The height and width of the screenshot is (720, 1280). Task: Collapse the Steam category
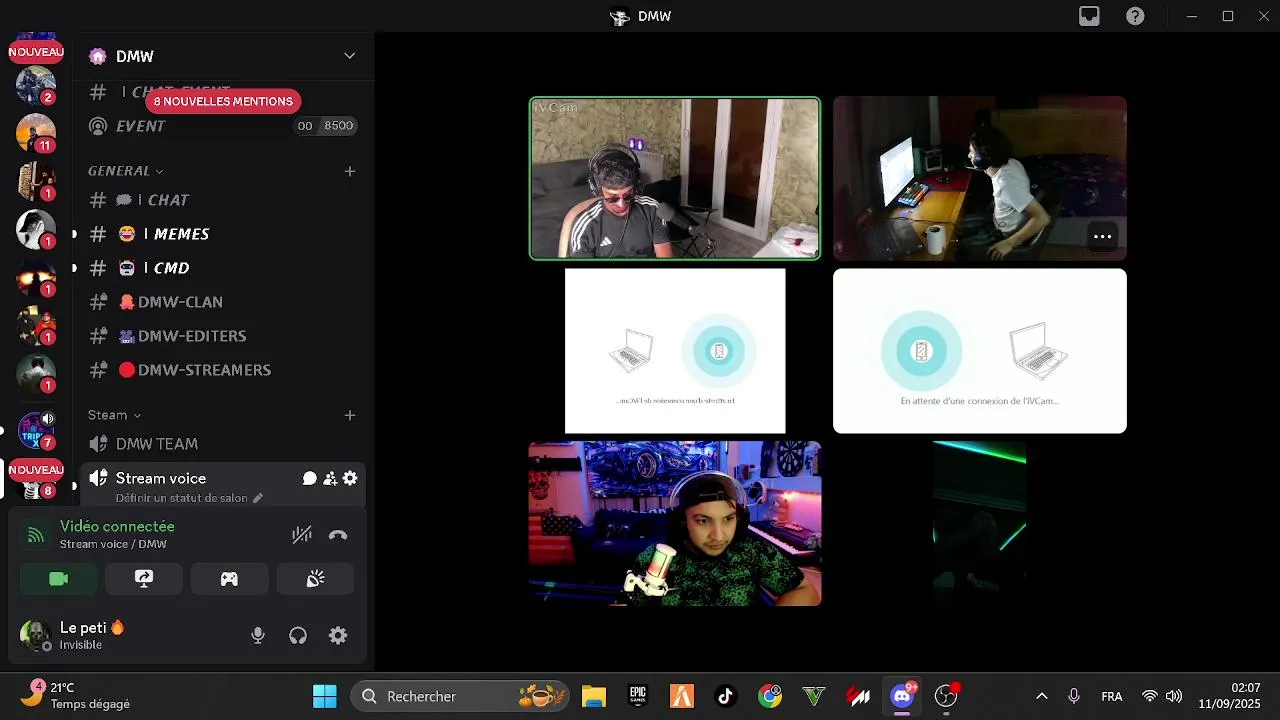pos(114,415)
